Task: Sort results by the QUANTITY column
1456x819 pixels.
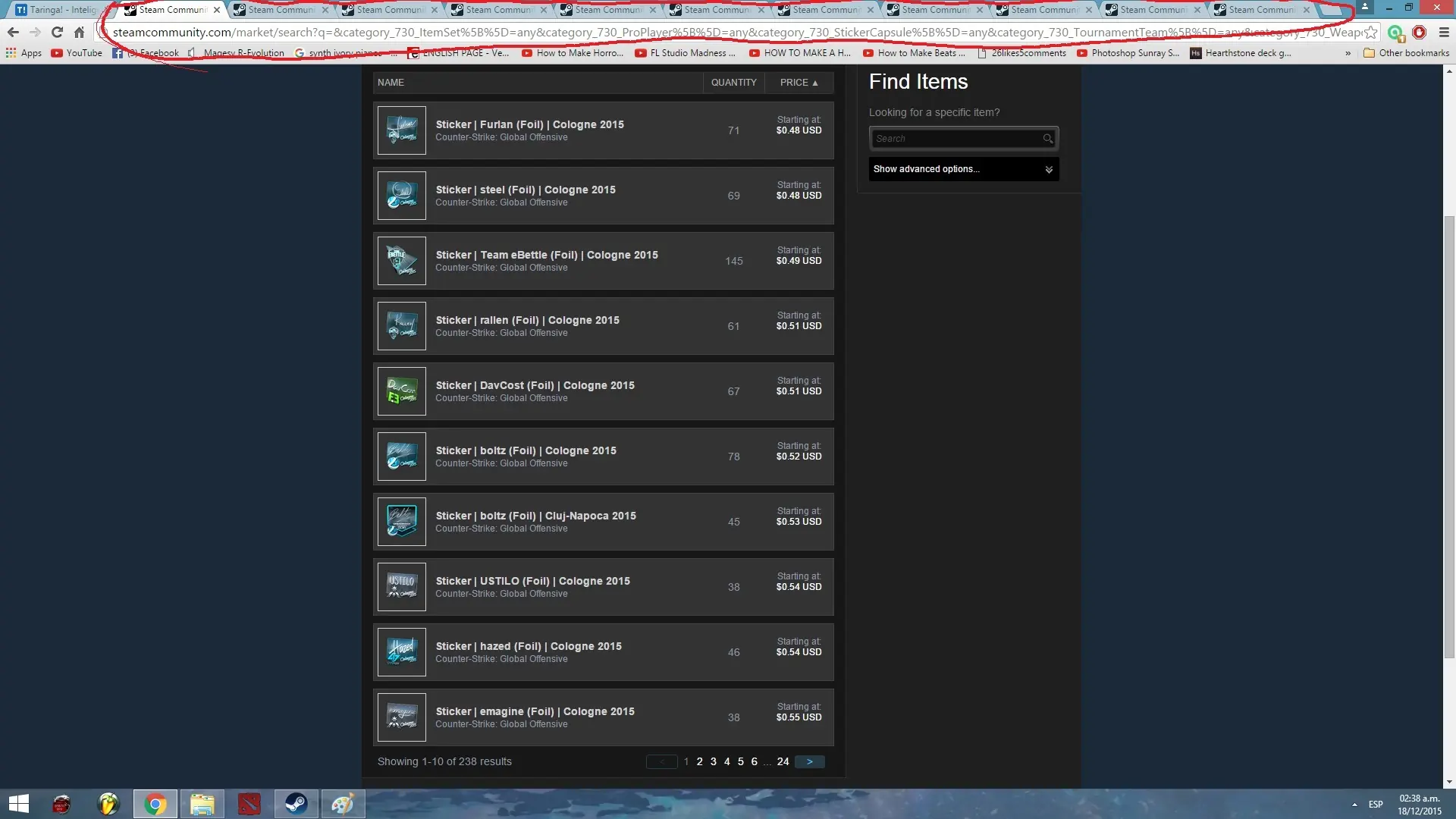Action: pyautogui.click(x=733, y=83)
